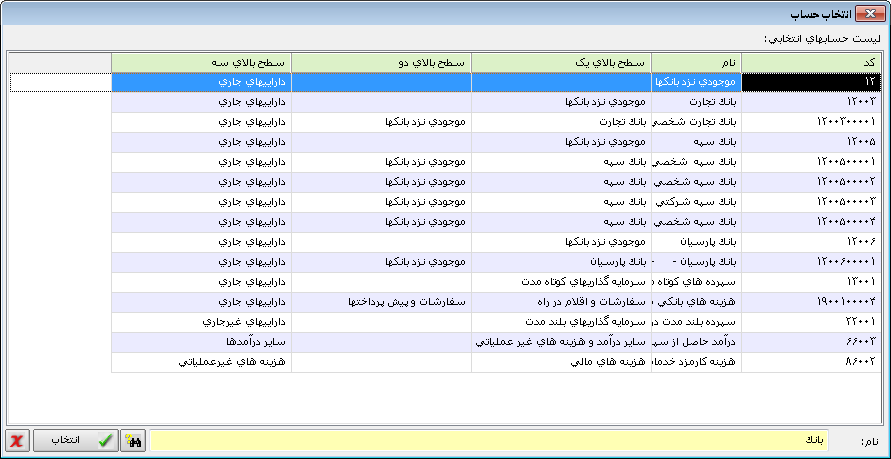Select code ۱۲۰۰۶۰۰۰۰۱ cell
The width and height of the screenshot is (891, 459).
pos(811,262)
